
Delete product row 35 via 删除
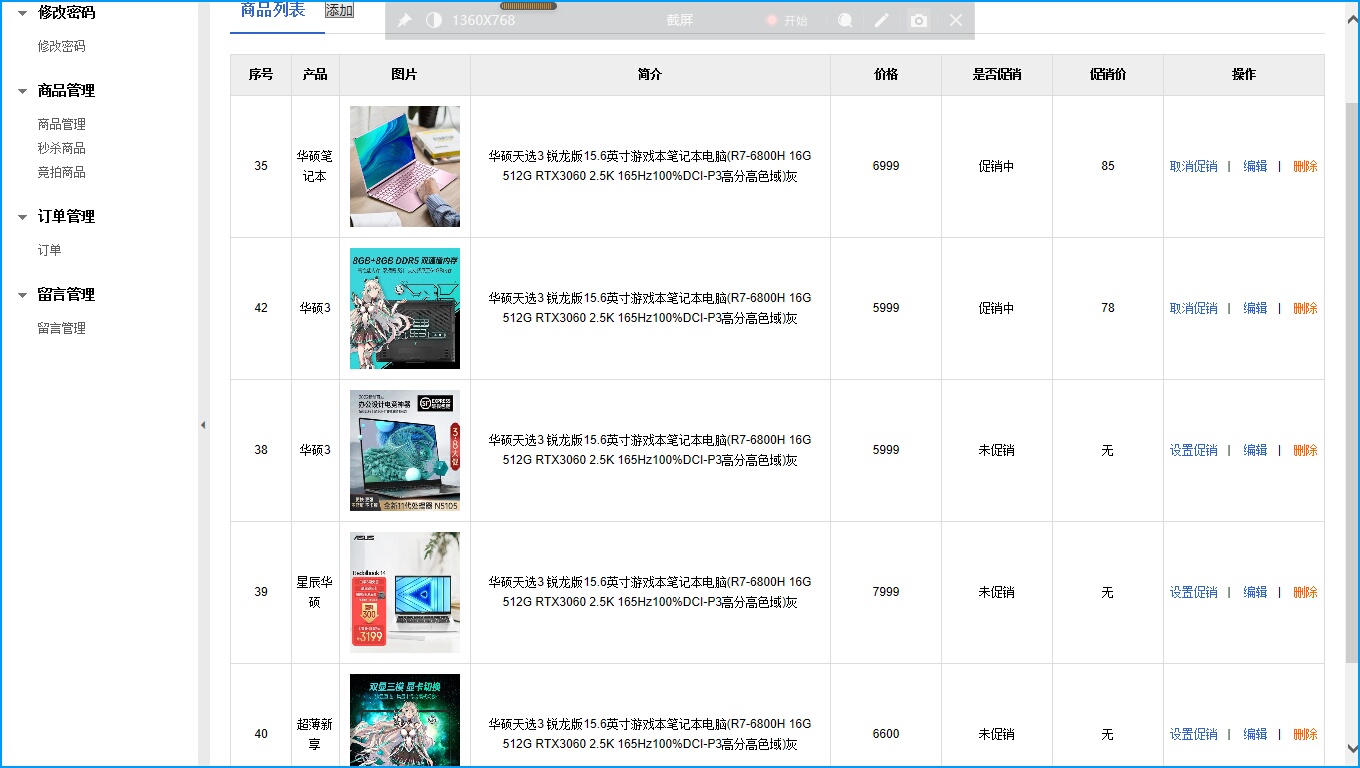click(x=1305, y=167)
